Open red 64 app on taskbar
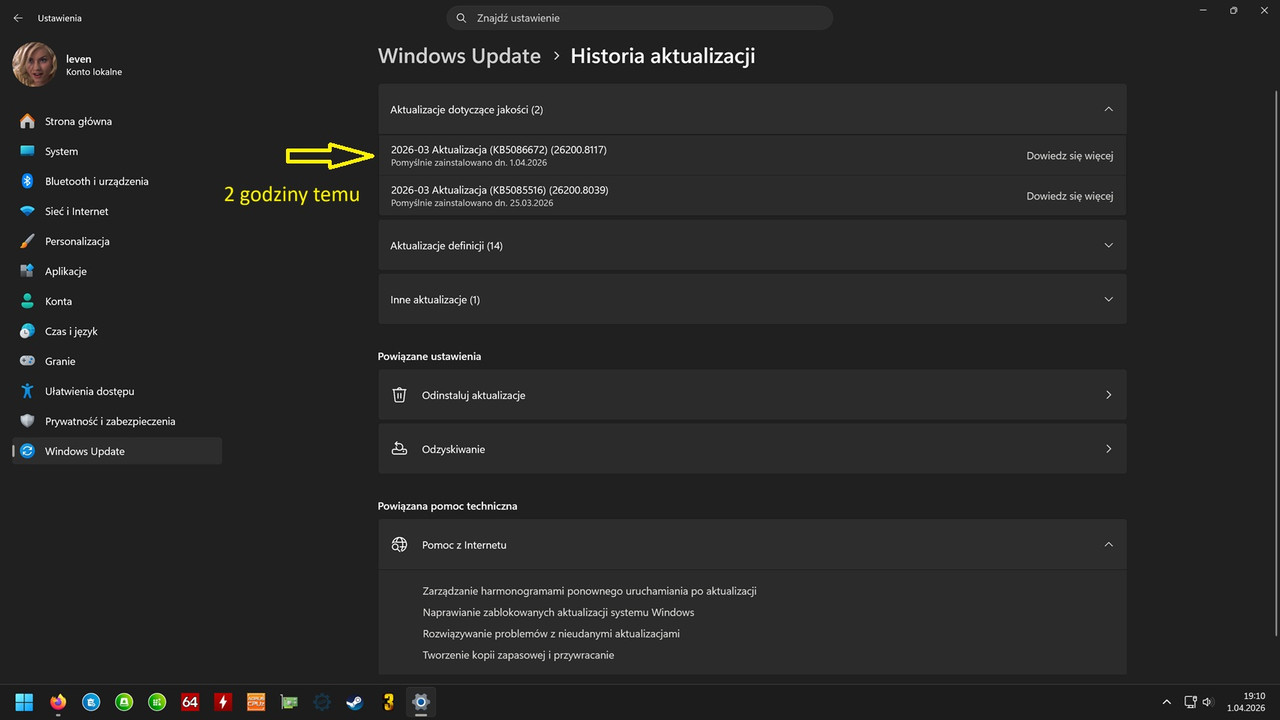Viewport: 1280px width, 720px height. point(190,702)
